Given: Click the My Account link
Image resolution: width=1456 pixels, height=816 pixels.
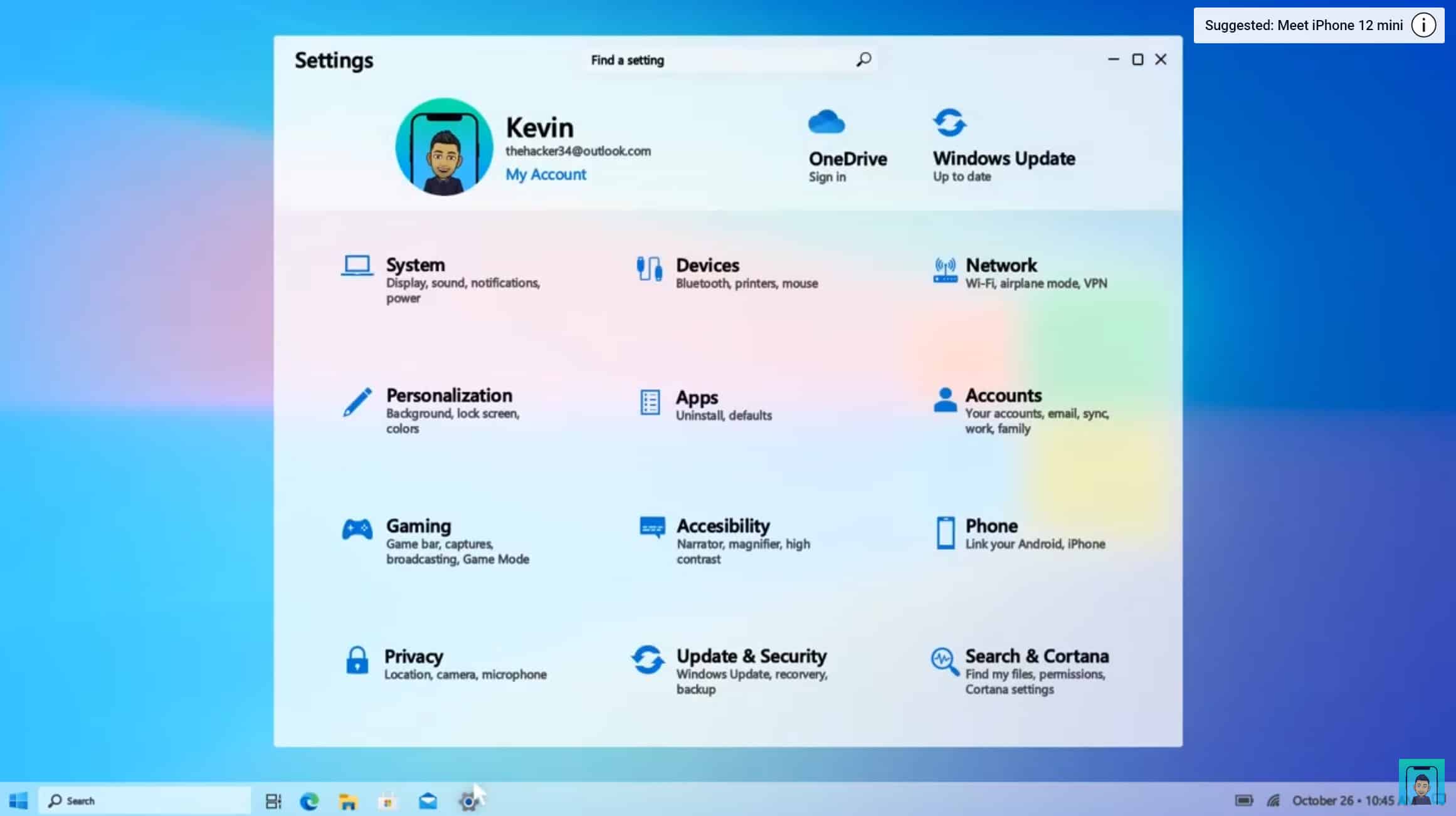Looking at the screenshot, I should pos(546,174).
